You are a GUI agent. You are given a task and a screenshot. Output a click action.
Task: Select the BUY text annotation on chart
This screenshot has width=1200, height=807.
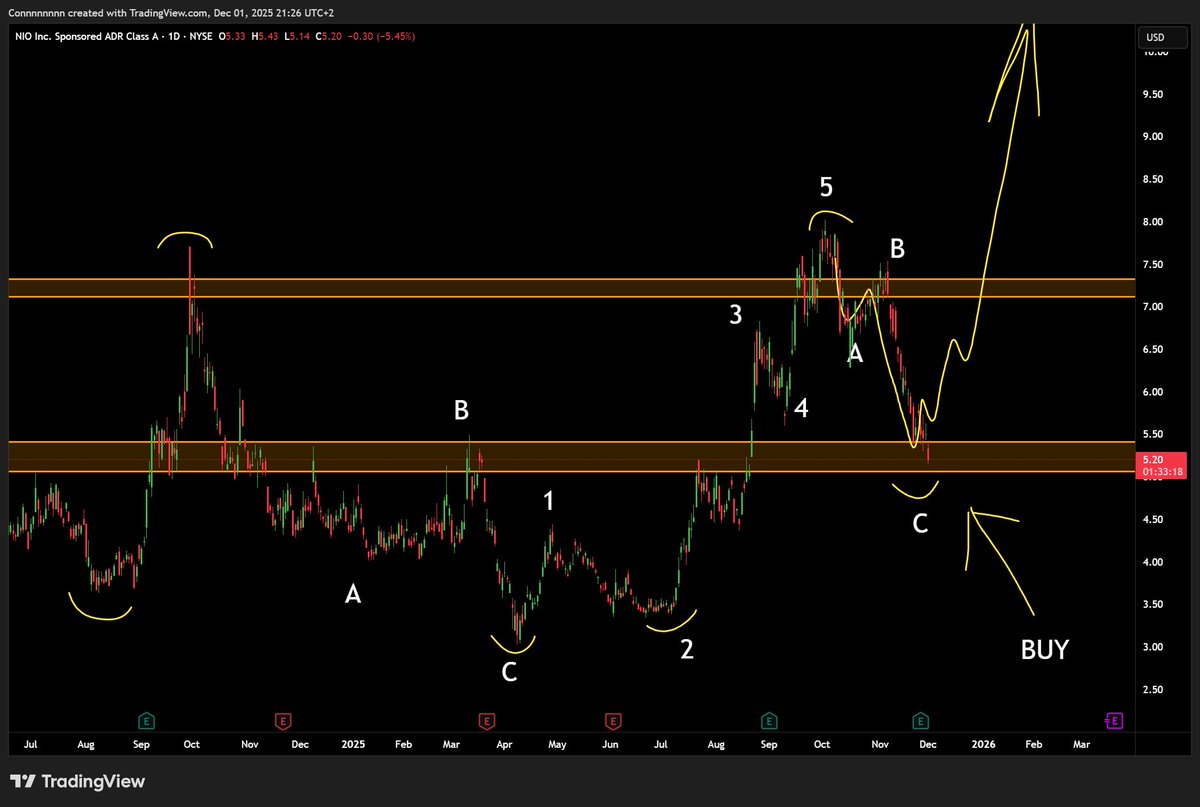point(1044,651)
